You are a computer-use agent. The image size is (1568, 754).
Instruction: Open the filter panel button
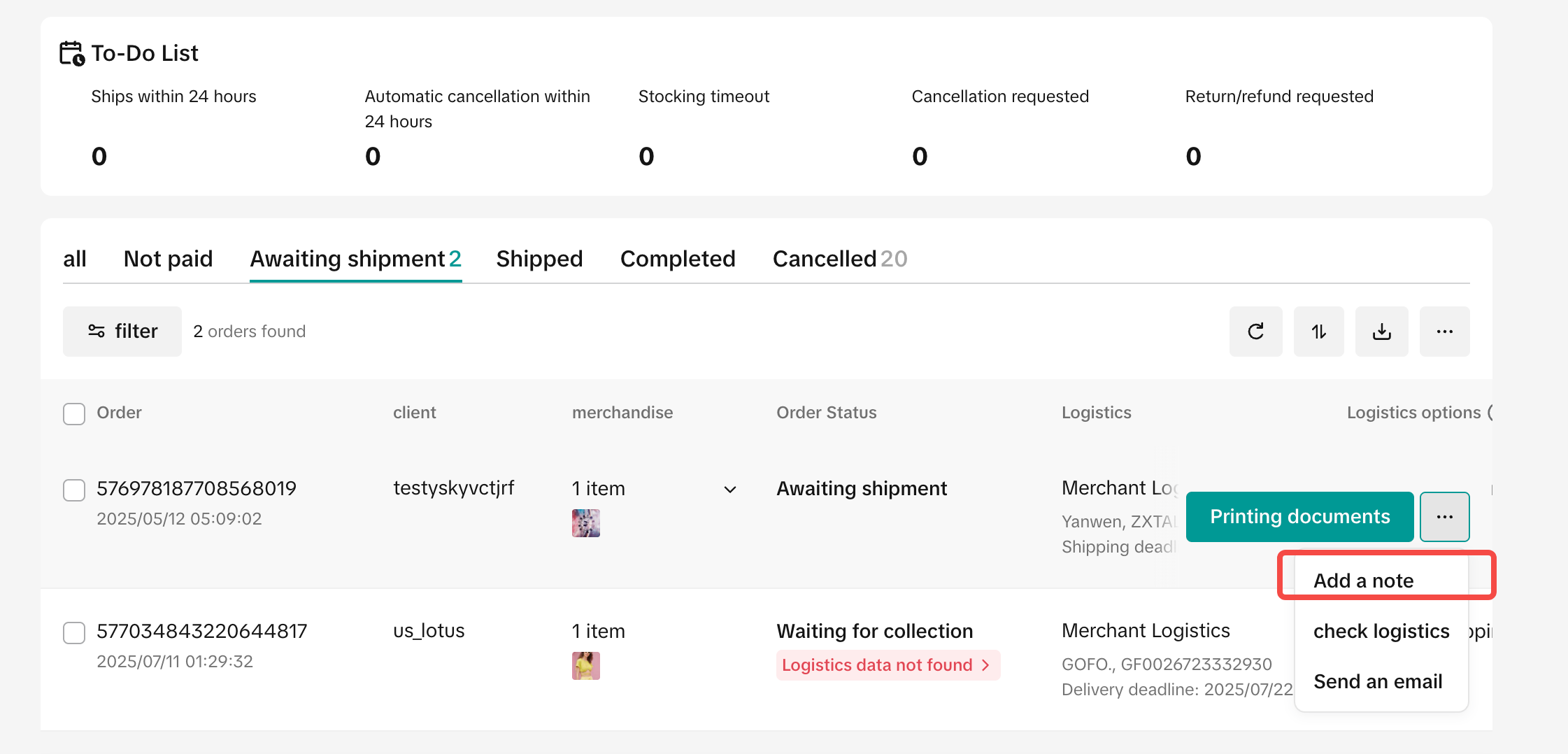(x=122, y=332)
